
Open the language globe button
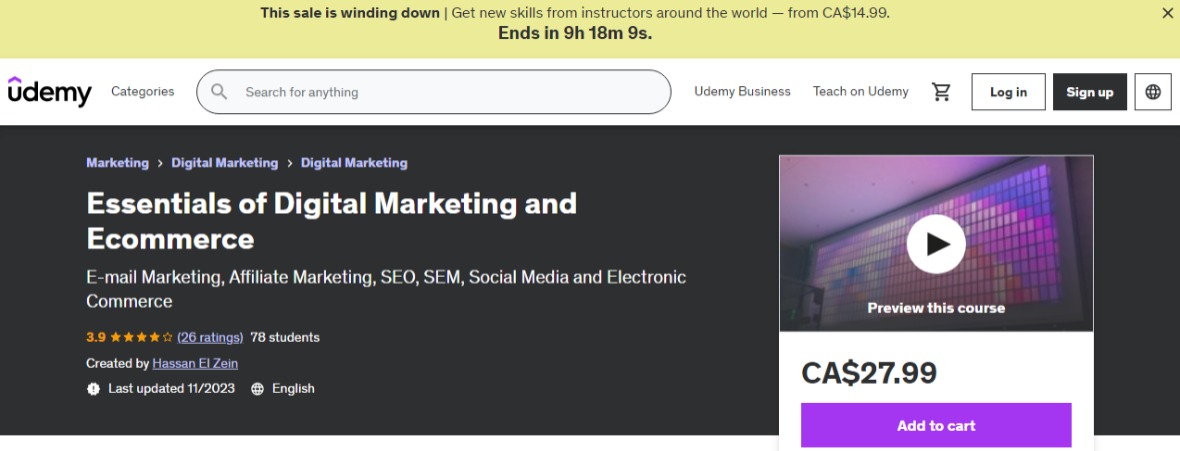tap(1153, 92)
